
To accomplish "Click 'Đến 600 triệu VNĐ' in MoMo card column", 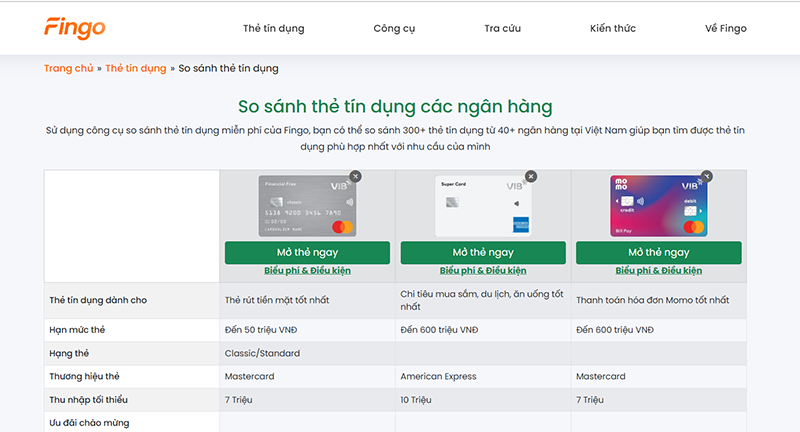I will click(x=615, y=330).
